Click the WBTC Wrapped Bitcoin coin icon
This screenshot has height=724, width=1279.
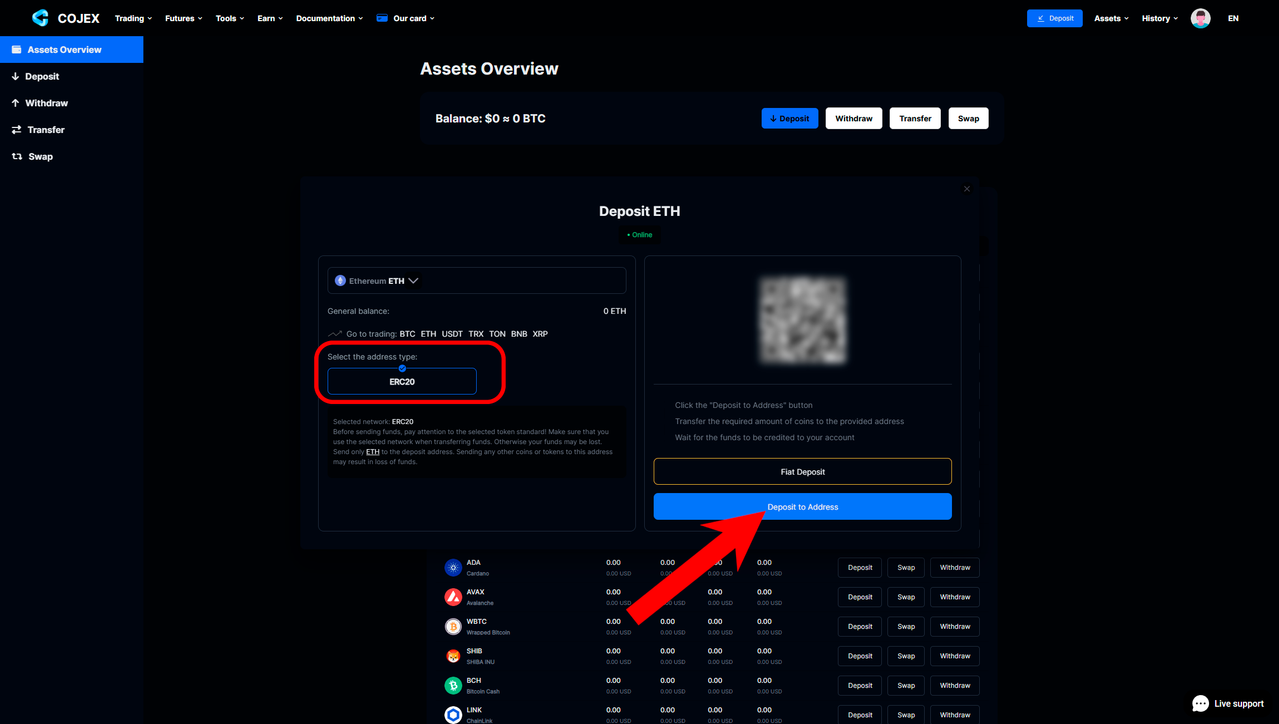tap(453, 626)
